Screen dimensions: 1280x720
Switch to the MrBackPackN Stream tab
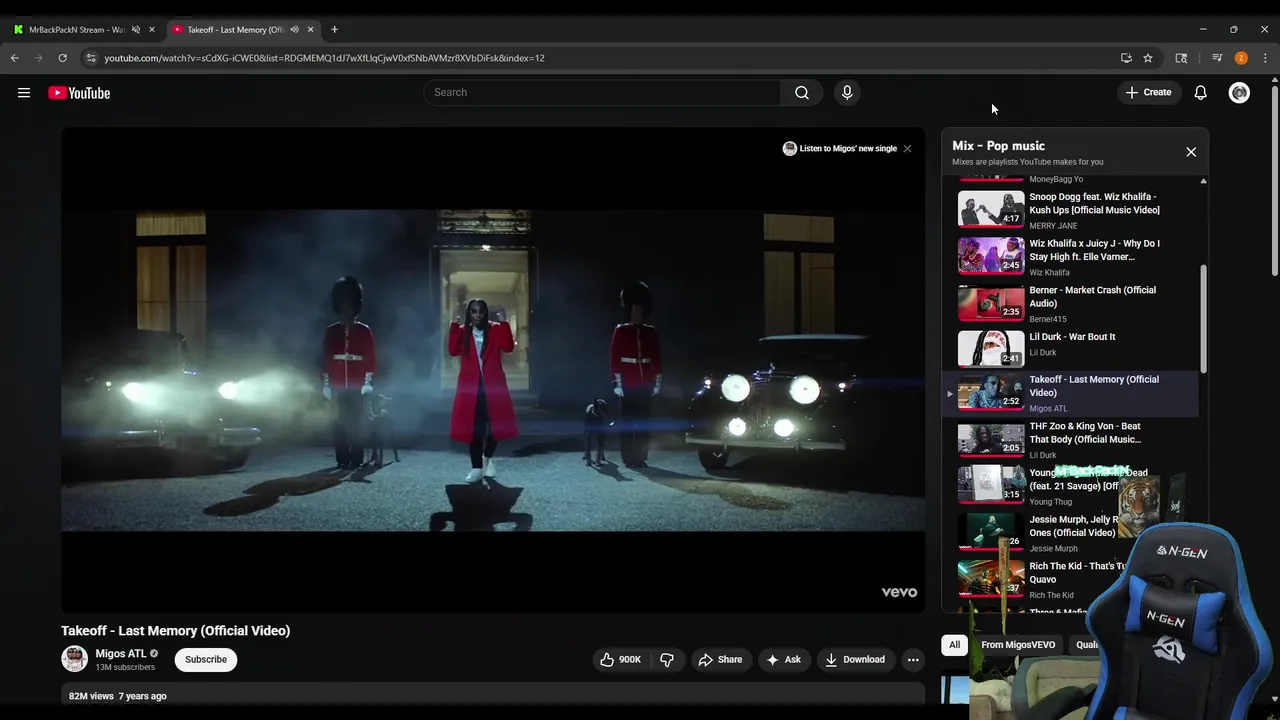76,30
